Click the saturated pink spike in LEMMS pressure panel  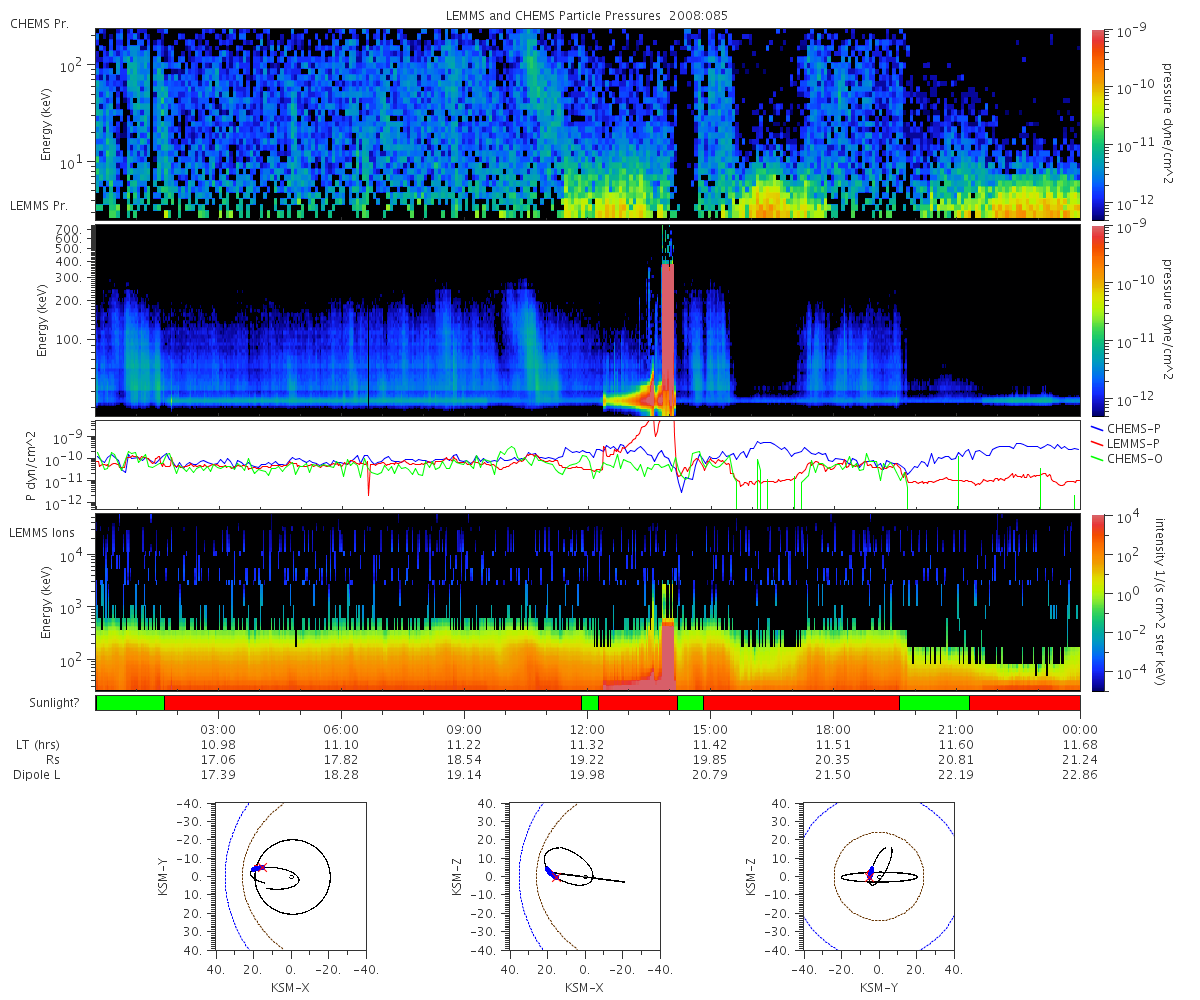pyautogui.click(x=668, y=335)
